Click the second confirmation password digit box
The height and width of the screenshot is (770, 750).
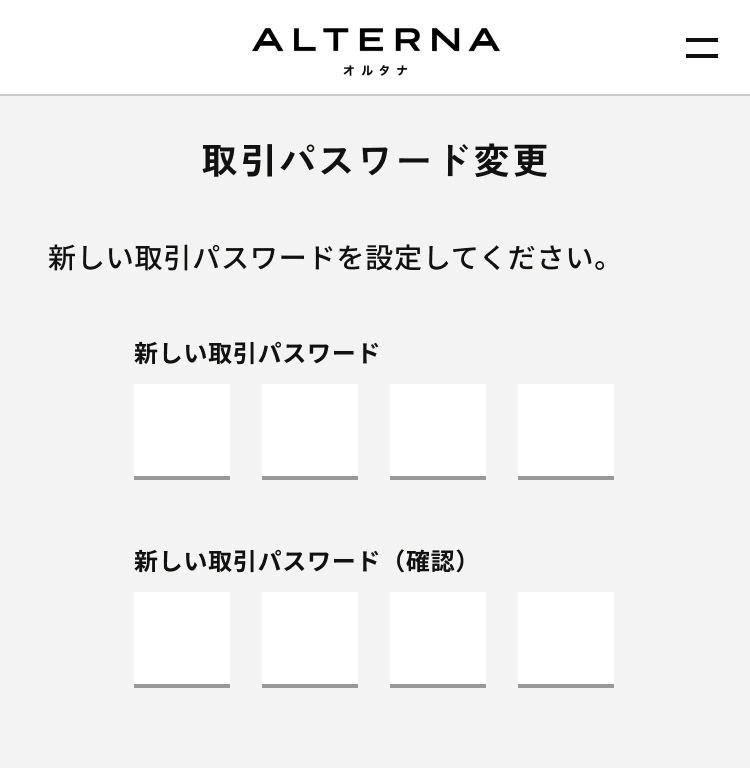pyautogui.click(x=310, y=638)
